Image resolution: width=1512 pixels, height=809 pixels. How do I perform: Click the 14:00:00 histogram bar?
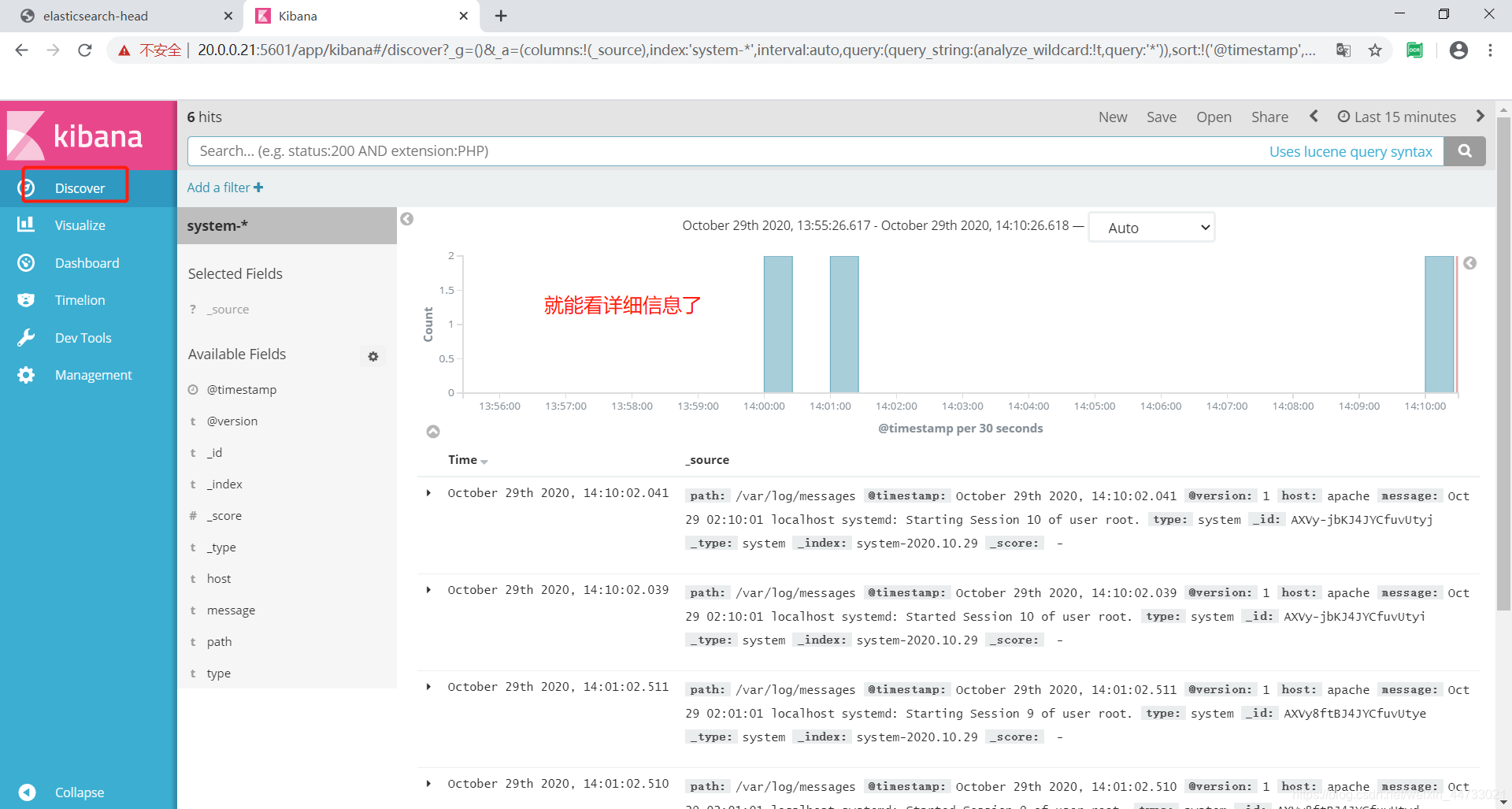pyautogui.click(x=778, y=324)
